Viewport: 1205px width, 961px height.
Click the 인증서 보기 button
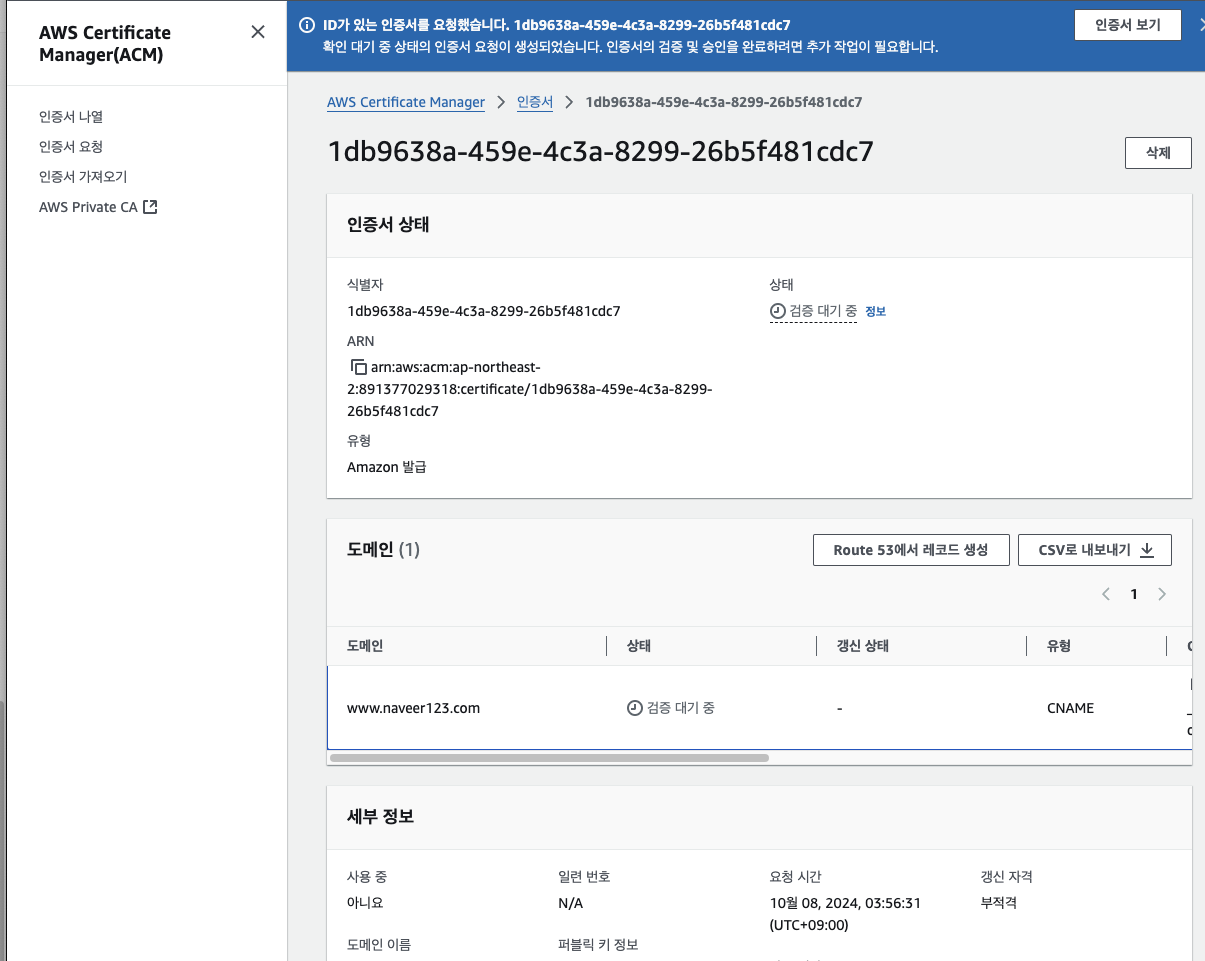pyautogui.click(x=1128, y=25)
